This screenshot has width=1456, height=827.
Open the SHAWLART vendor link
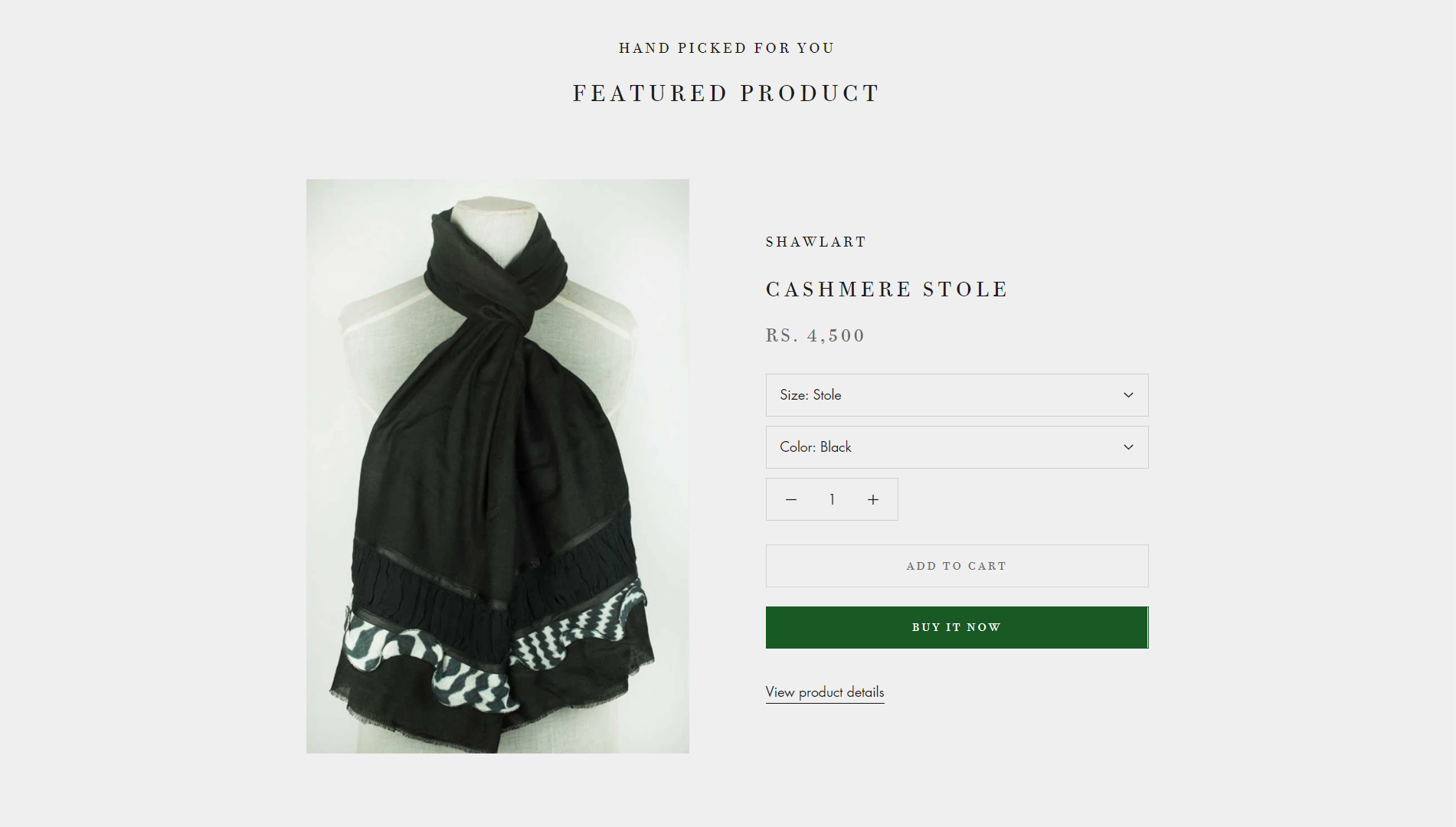tap(816, 242)
